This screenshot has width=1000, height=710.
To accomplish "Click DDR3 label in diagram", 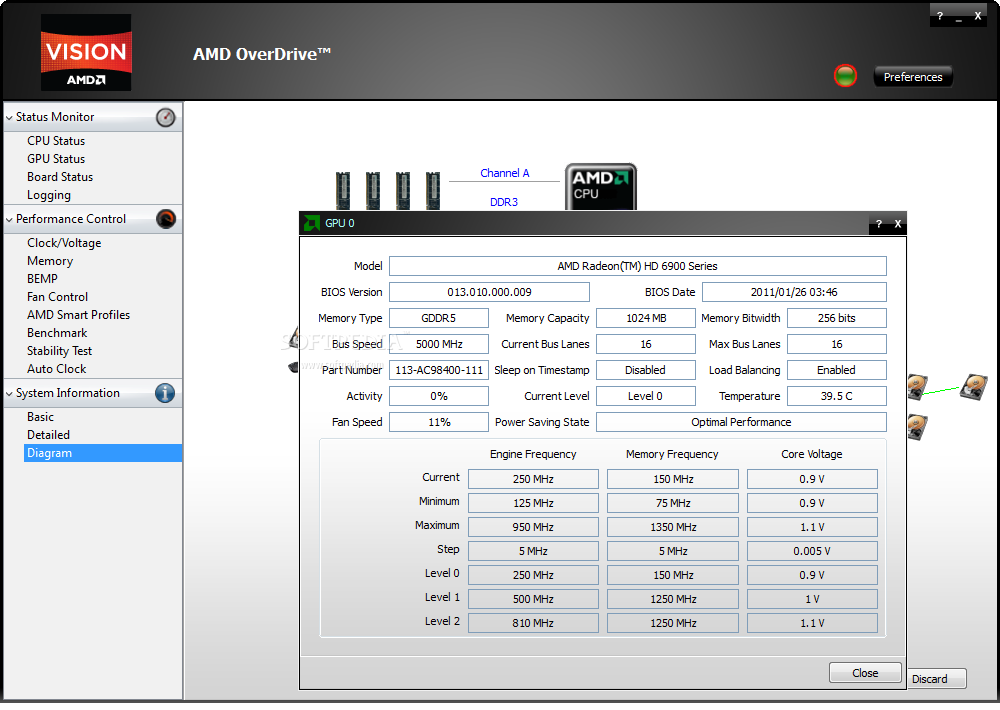I will point(504,202).
